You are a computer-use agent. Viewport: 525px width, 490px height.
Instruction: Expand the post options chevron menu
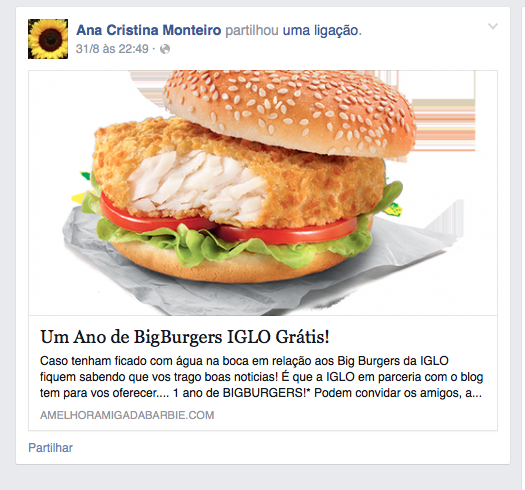(493, 26)
